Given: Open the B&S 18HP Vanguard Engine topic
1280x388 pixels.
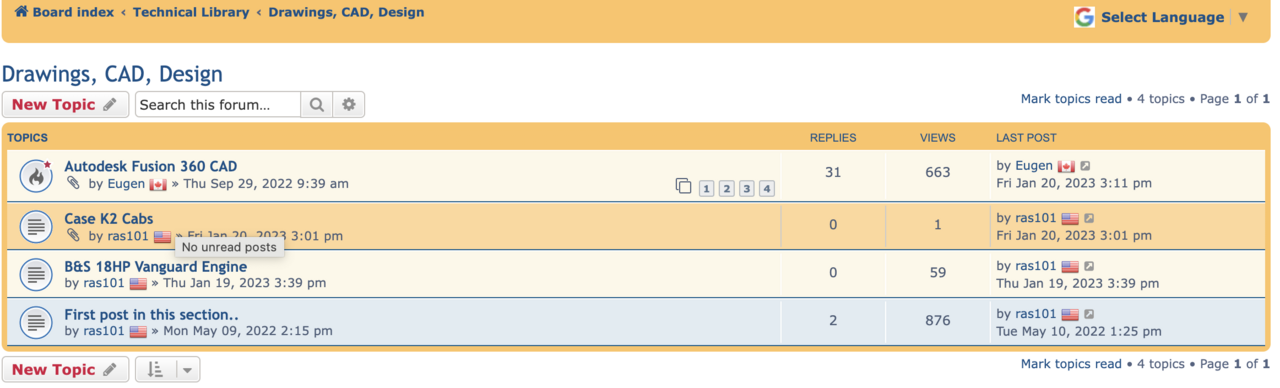Looking at the screenshot, I should point(155,267).
